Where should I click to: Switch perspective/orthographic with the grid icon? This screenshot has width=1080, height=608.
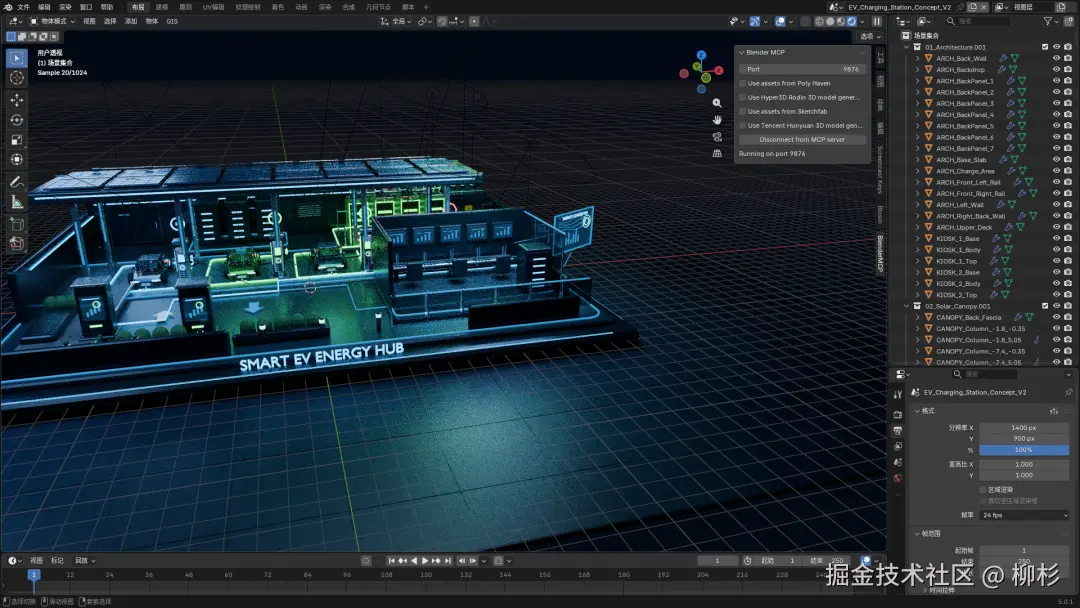point(717,153)
